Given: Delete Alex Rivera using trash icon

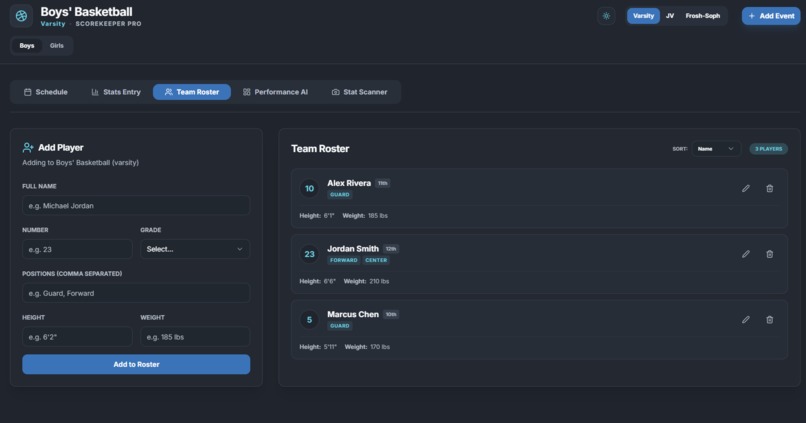Looking at the screenshot, I should click(770, 189).
